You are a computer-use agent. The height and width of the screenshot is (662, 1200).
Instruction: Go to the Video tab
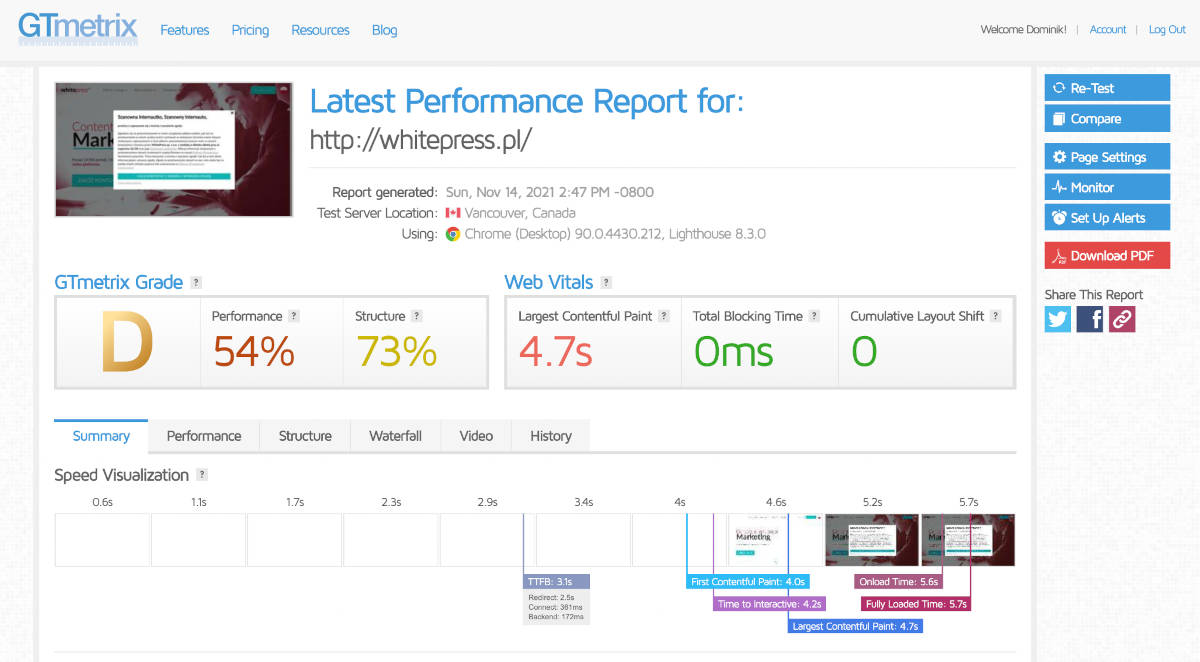click(476, 436)
